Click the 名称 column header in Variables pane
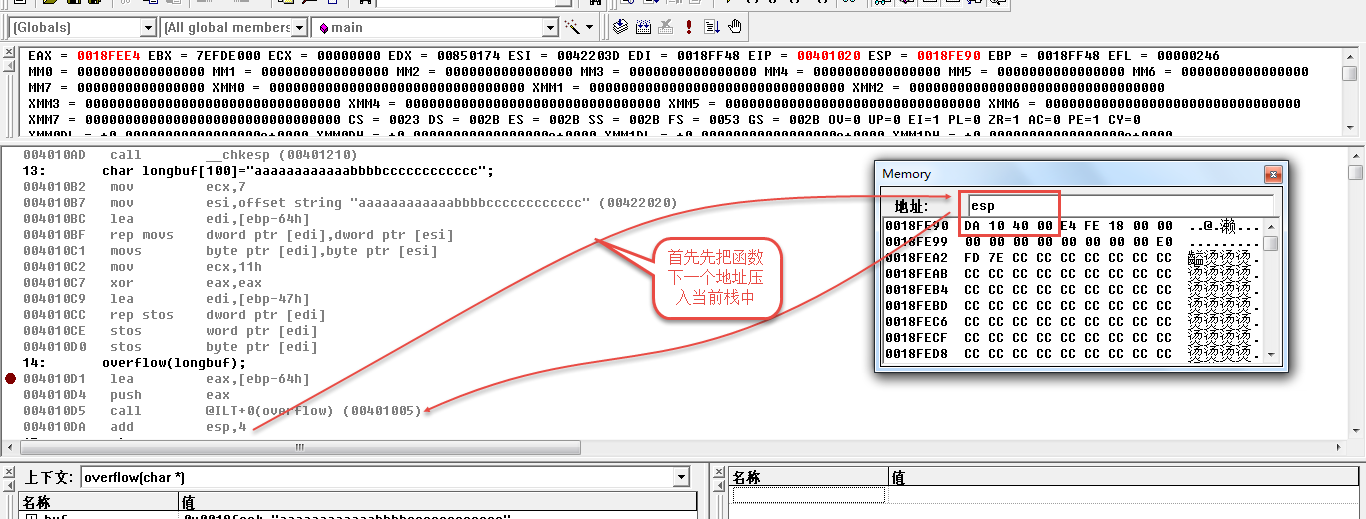The width and height of the screenshot is (1366, 519). point(98,502)
